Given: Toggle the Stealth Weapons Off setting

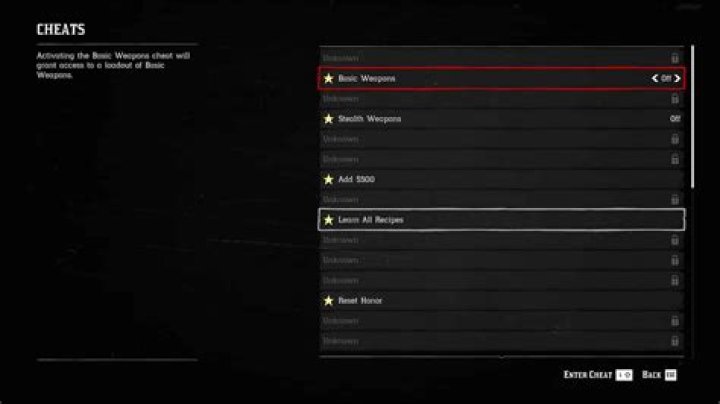Looking at the screenshot, I should 675,119.
